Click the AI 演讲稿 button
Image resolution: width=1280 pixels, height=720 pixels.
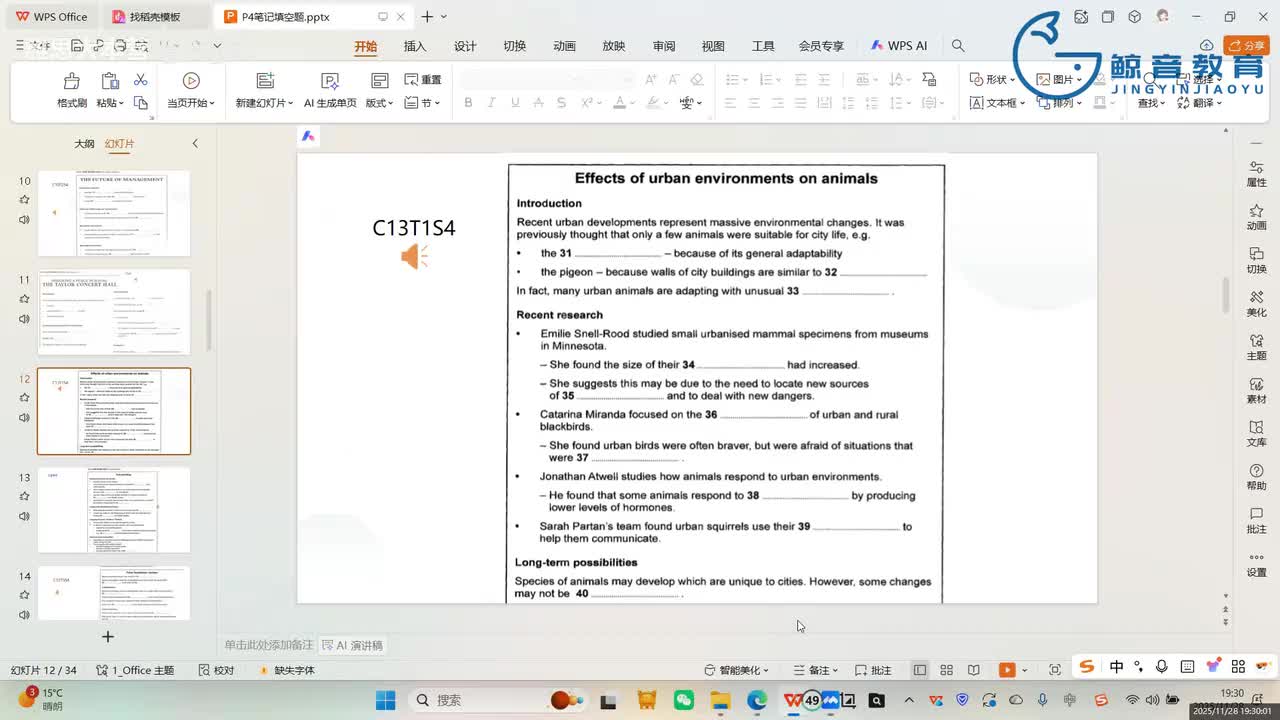tap(353, 646)
